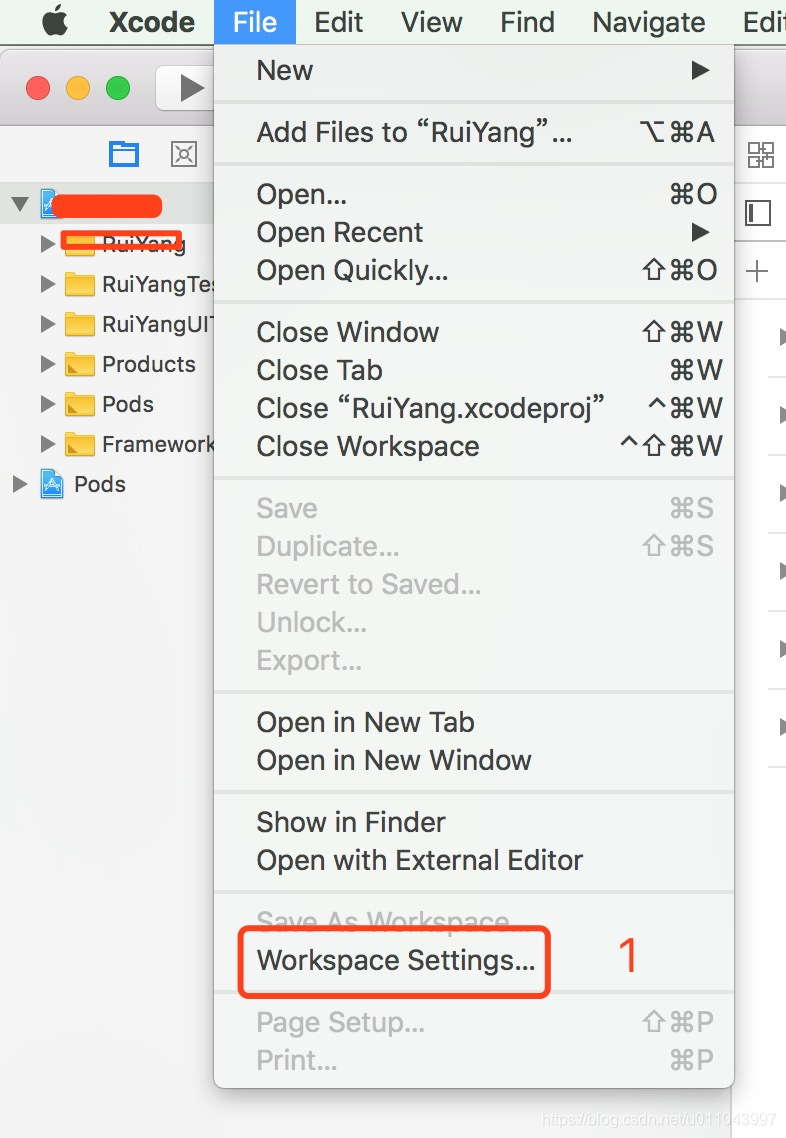This screenshot has width=786, height=1138.
Task: Click the Pods project blueprint icon
Action: click(x=52, y=483)
